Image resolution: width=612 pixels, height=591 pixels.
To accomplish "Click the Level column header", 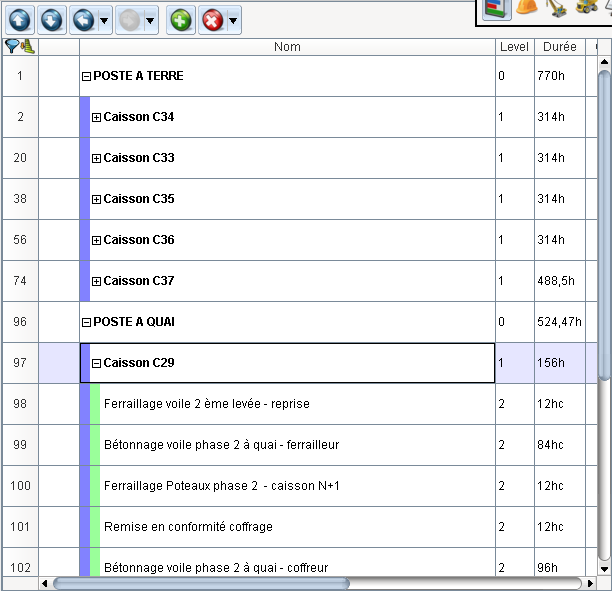I will coord(514,47).
